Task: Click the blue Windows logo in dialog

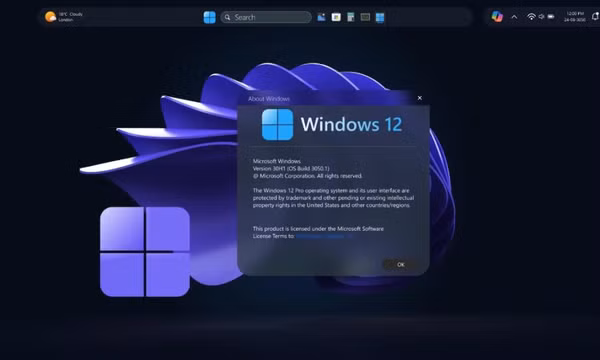Action: coord(277,124)
